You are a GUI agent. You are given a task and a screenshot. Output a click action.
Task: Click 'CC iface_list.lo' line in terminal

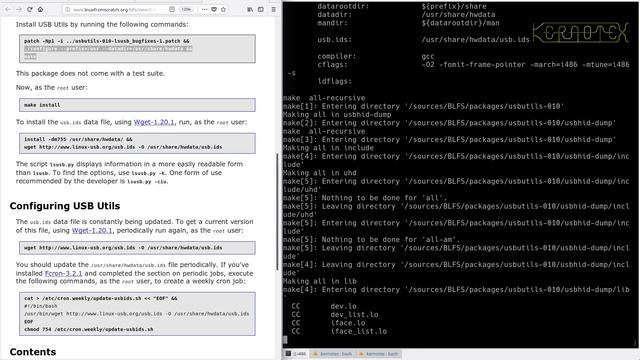pyautogui.click(x=339, y=331)
